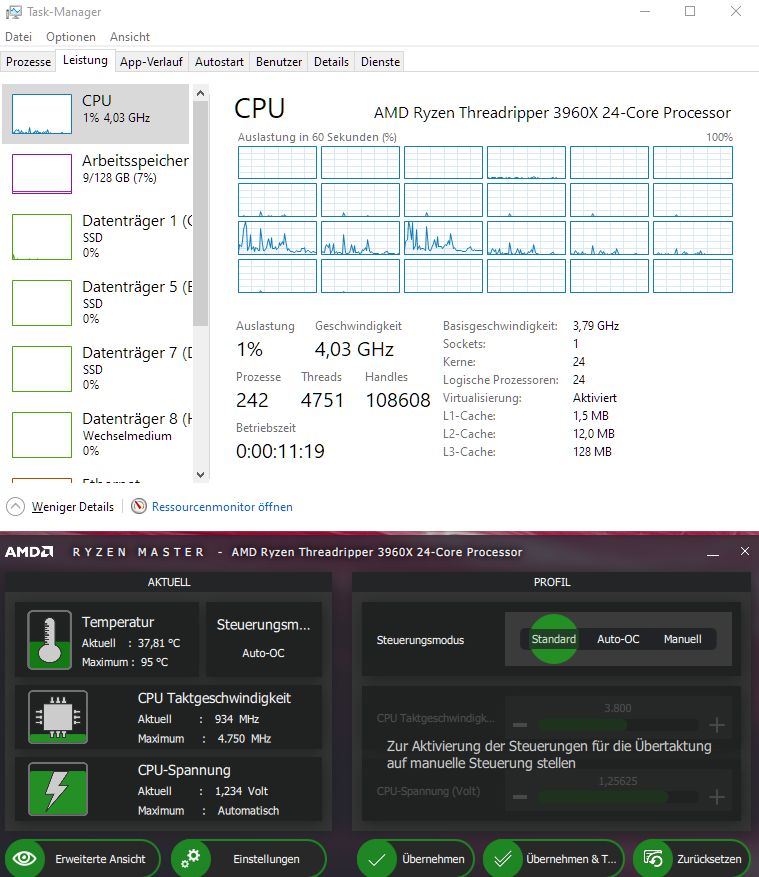This screenshot has width=759, height=877.
Task: Click Temperatur Aktuell value 37,81 °C
Action: click(159, 643)
